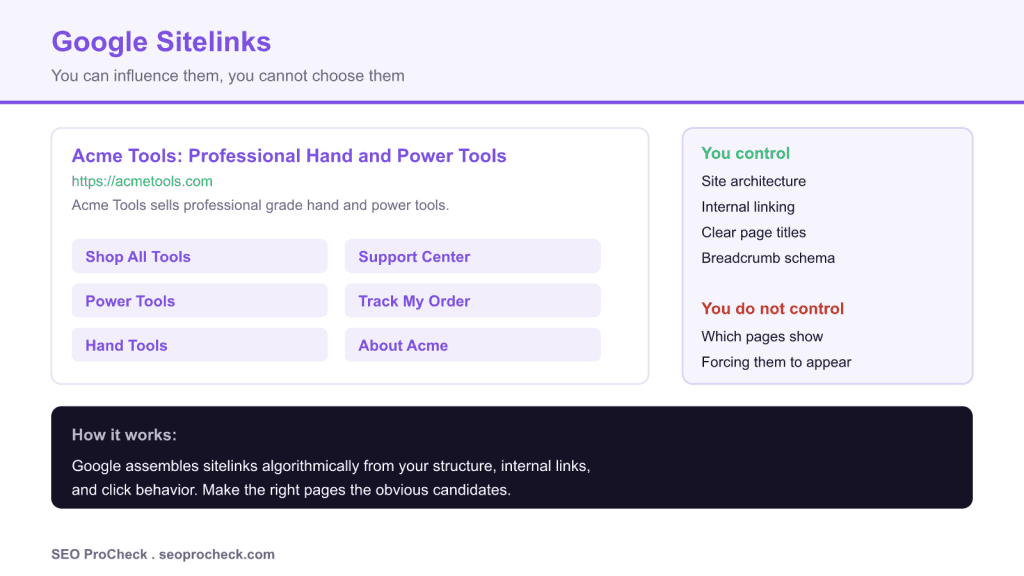The height and width of the screenshot is (576, 1024).
Task: Go to the Support Center sitelink
Action: pyautogui.click(x=472, y=256)
